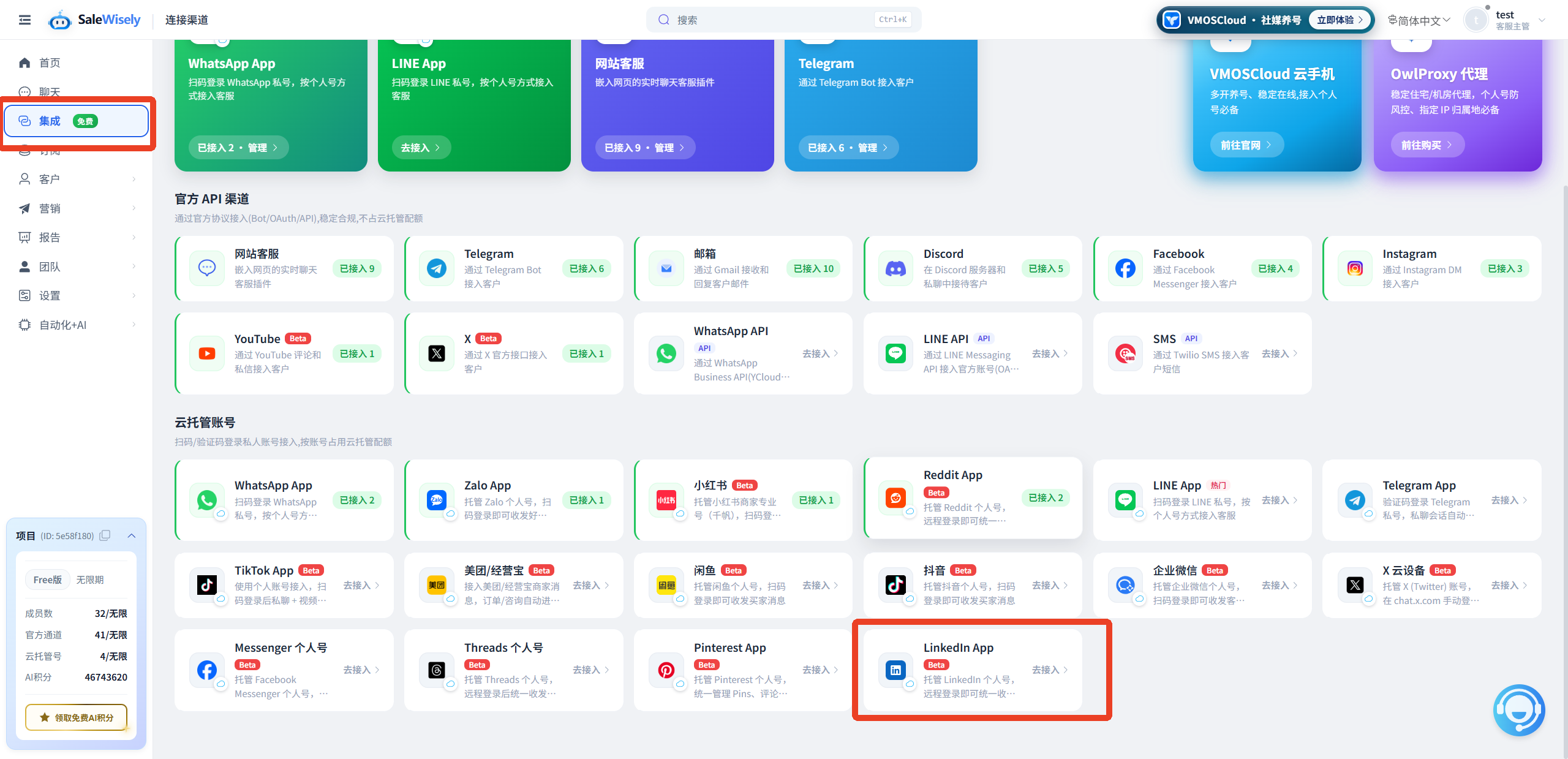1568x759 pixels.
Task: Click 去接入 for 抖音
Action: click(1050, 585)
